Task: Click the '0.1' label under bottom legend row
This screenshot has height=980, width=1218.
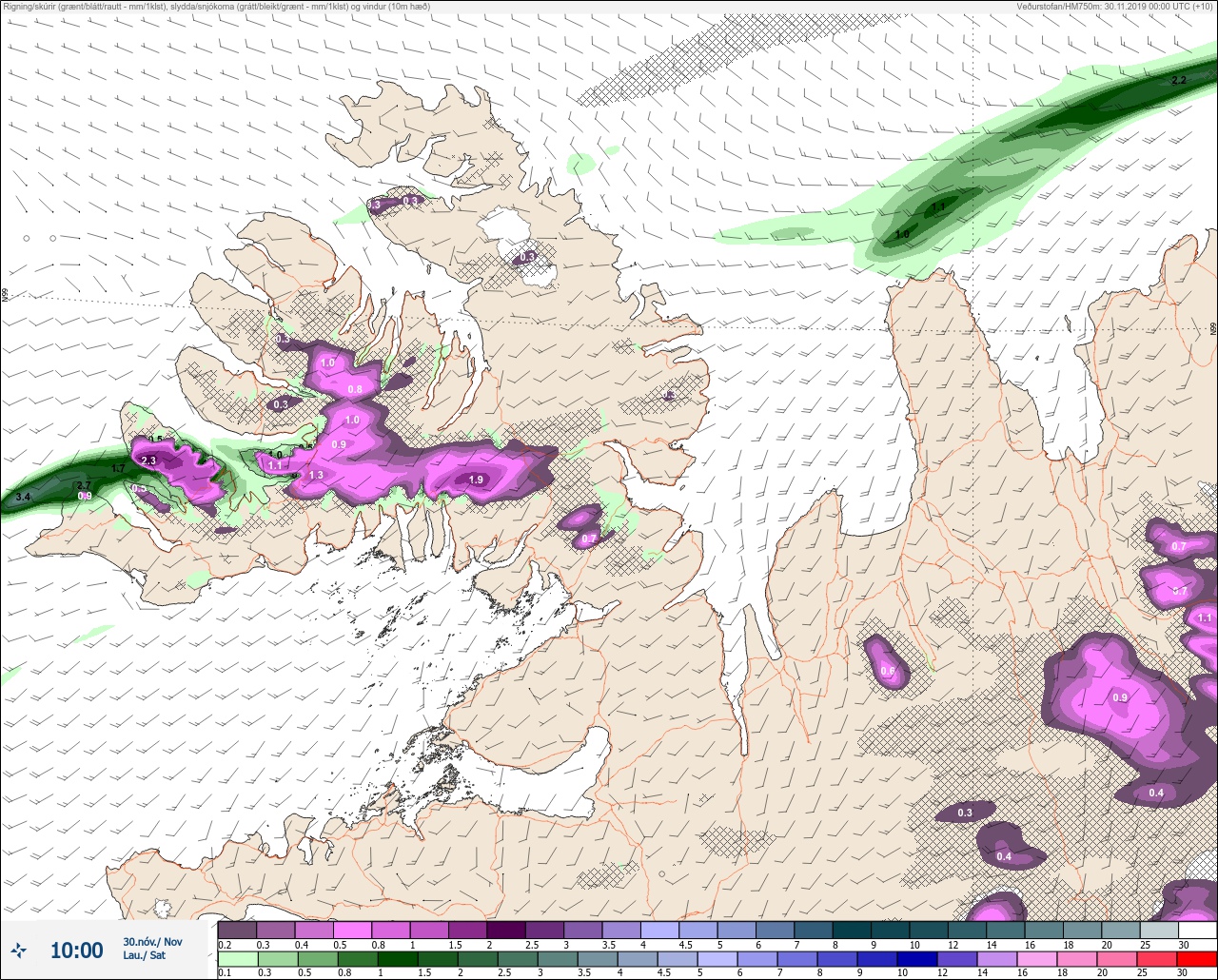Action: click(x=226, y=972)
